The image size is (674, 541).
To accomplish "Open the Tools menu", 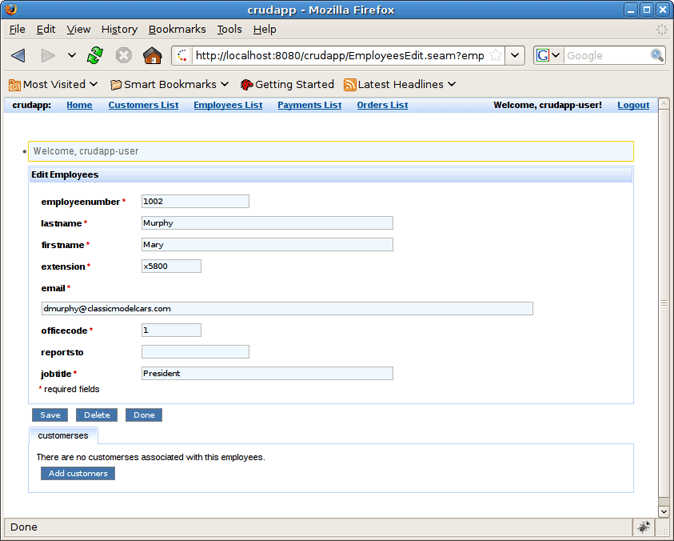I will [x=229, y=30].
